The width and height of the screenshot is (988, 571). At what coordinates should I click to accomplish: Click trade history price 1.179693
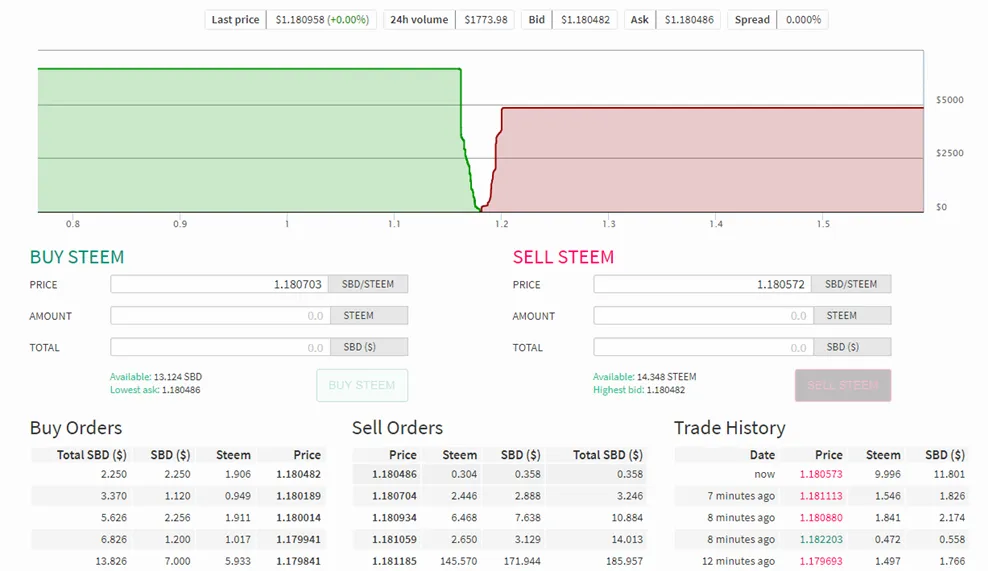[x=821, y=561]
